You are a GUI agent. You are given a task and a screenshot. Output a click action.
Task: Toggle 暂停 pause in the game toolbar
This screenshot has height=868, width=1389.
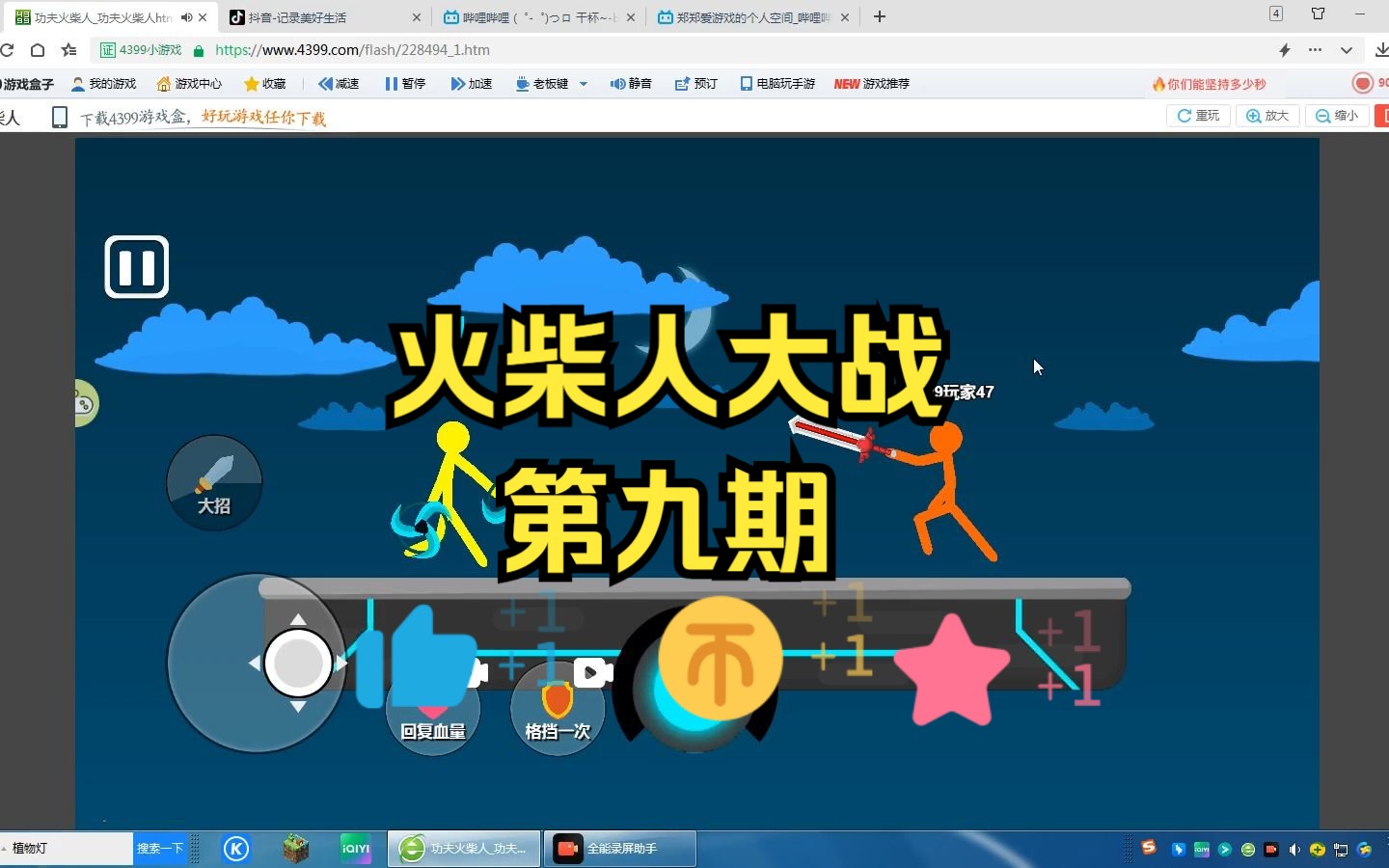tap(405, 84)
